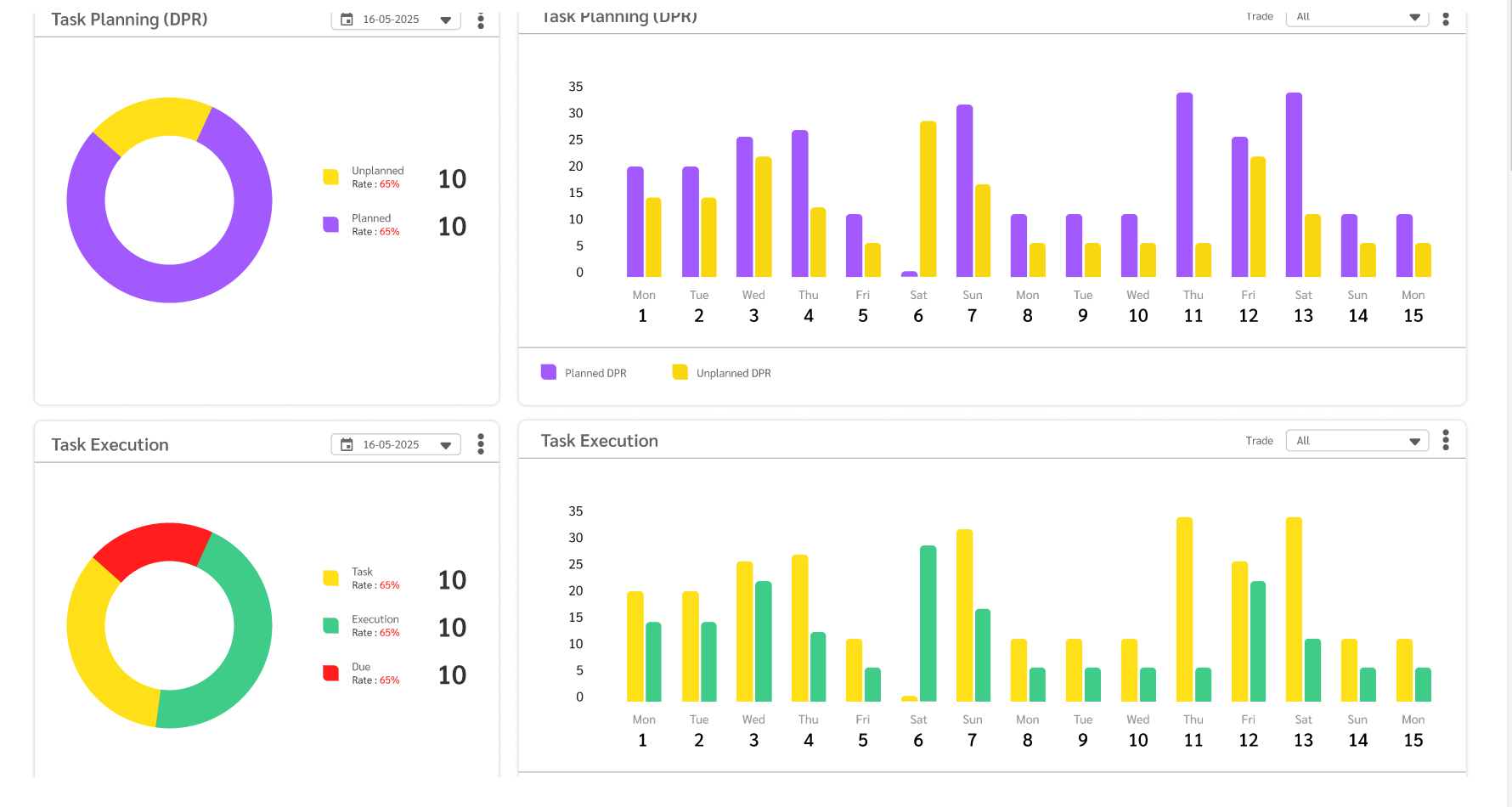Click the Planned purple legend swatch in donut card
Screen dimensions: 1512x807
(x=331, y=224)
